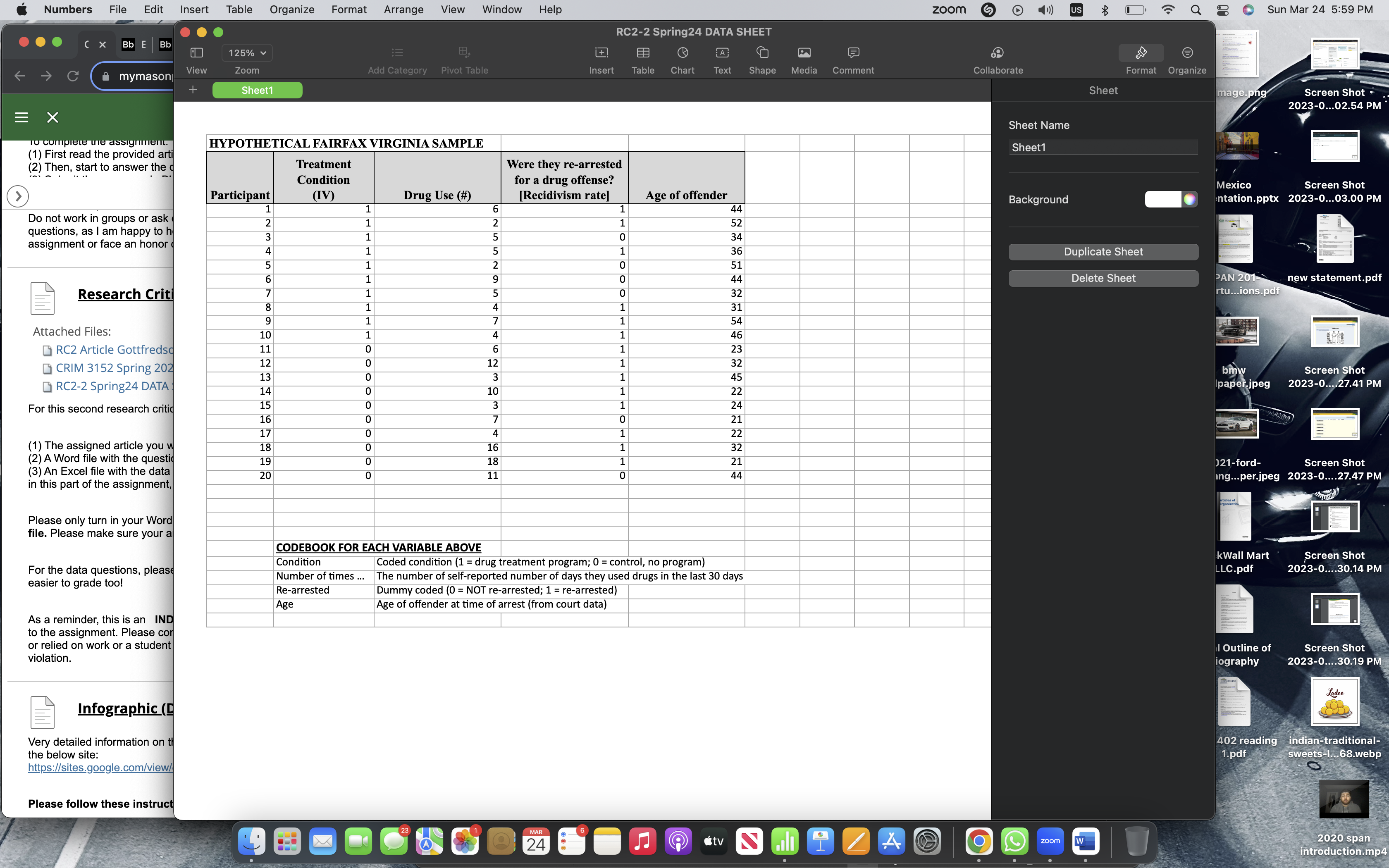The height and width of the screenshot is (868, 1389).
Task: Click the Media toolbar icon
Action: click(x=804, y=53)
